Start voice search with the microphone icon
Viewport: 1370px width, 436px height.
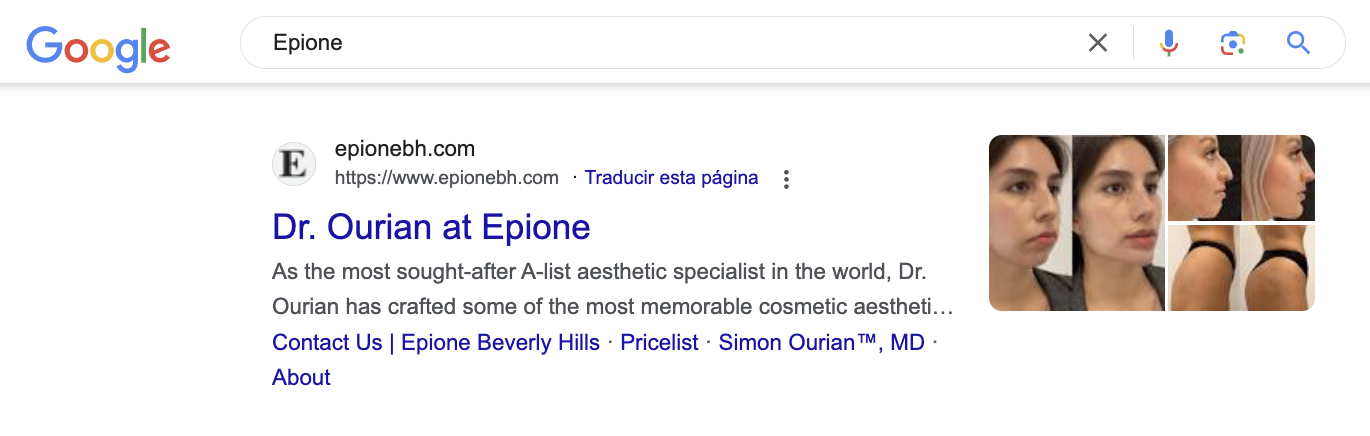(1168, 43)
